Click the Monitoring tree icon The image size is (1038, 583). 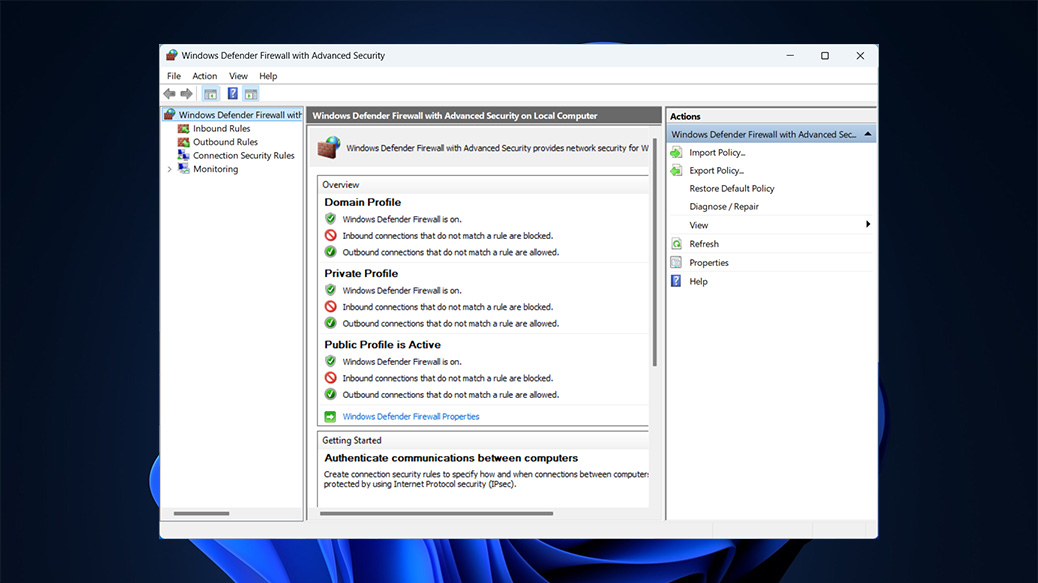click(183, 169)
